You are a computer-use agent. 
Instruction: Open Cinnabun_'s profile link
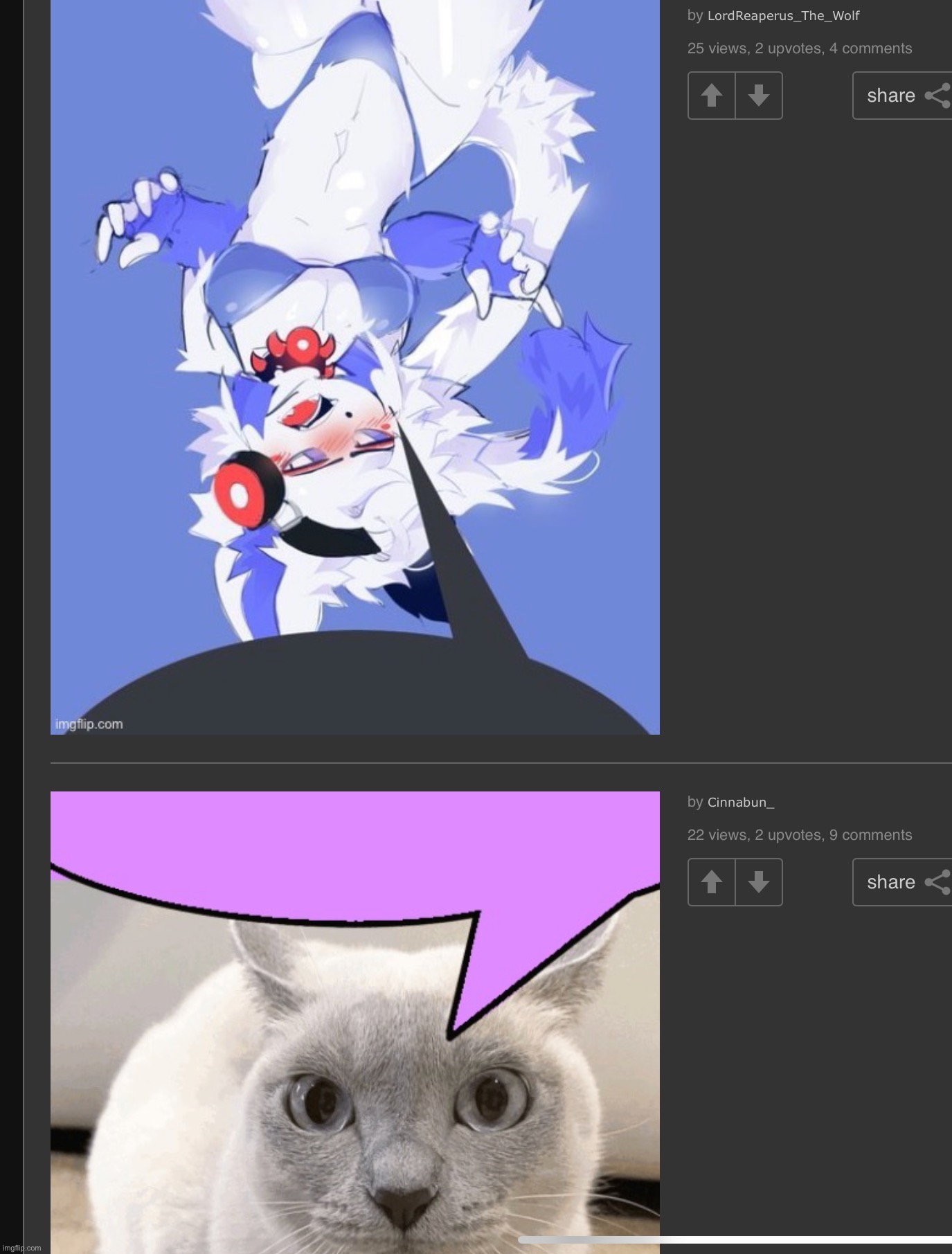point(741,803)
